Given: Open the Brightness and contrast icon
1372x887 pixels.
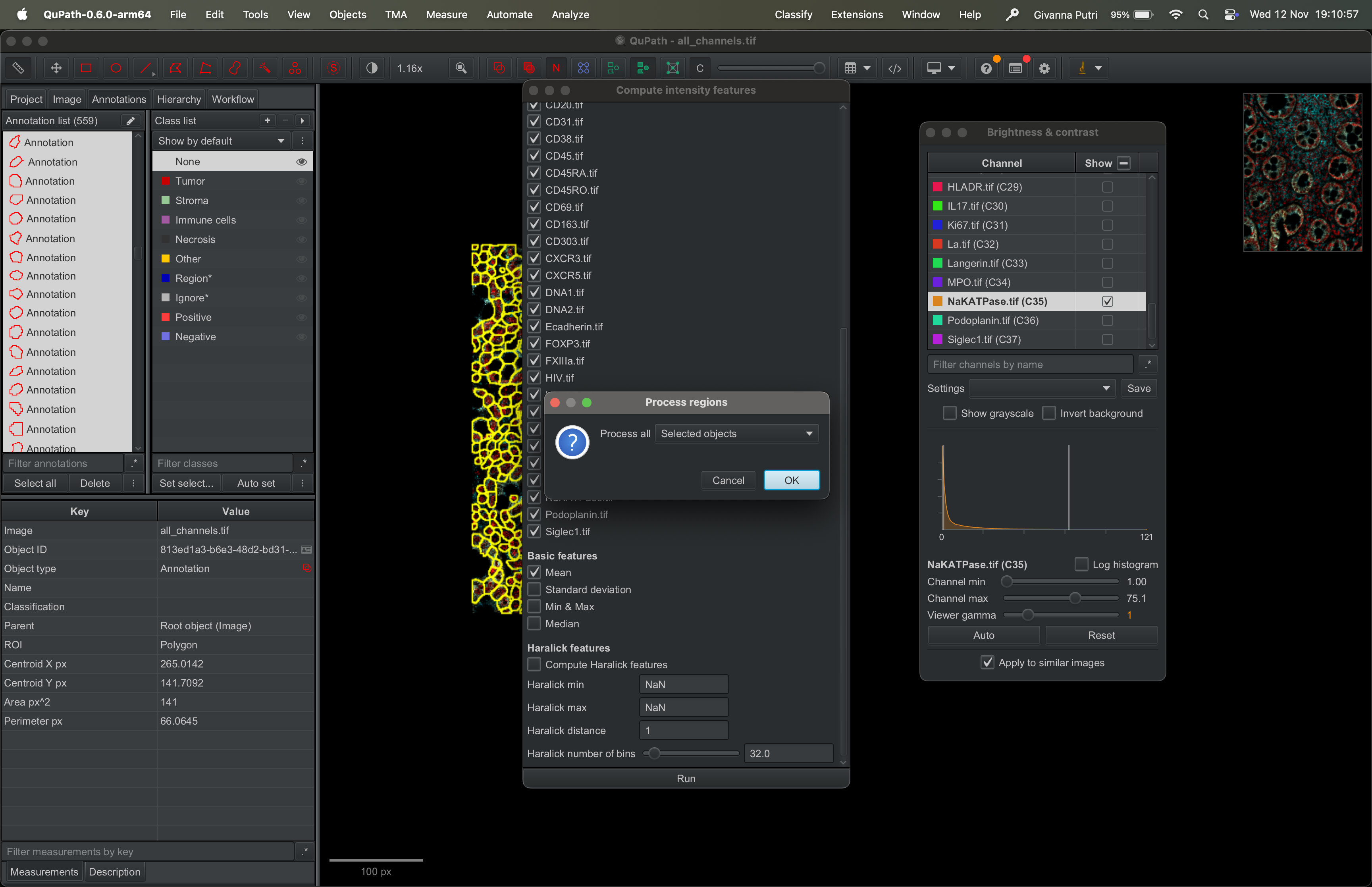Looking at the screenshot, I should (372, 68).
